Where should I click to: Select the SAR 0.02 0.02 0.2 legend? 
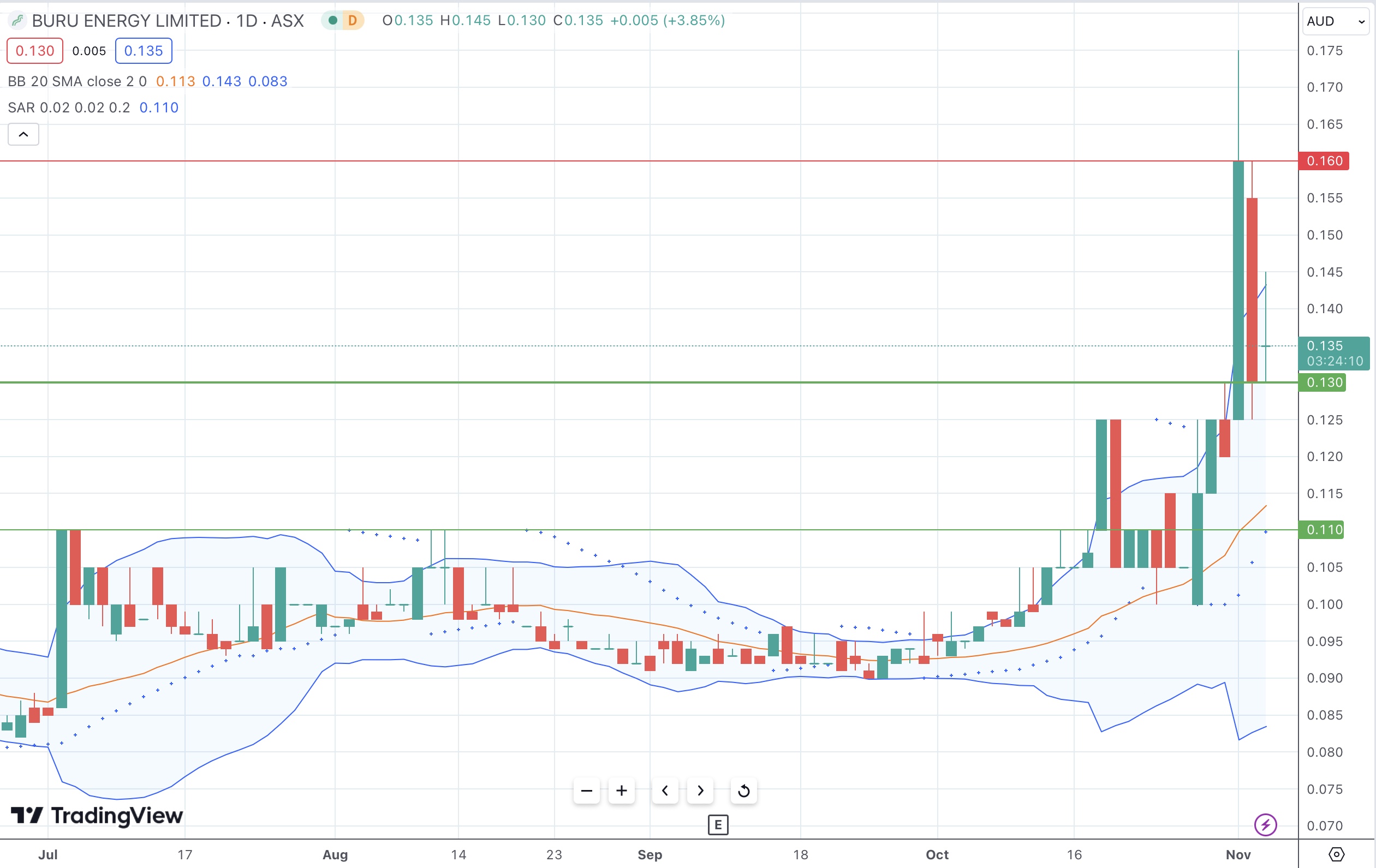pos(69,107)
